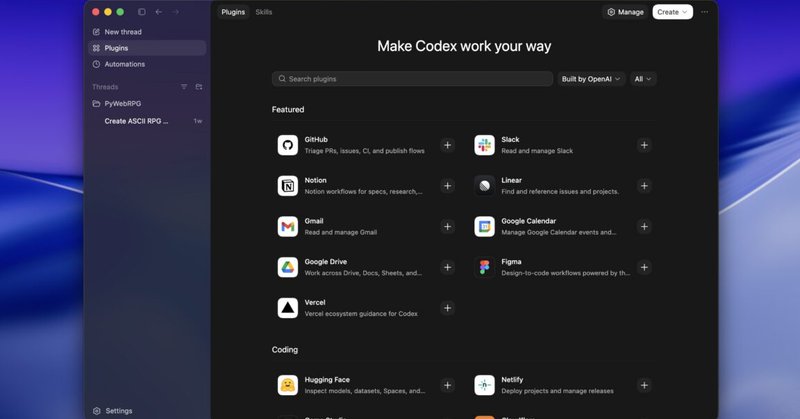Open Automations in the sidebar
This screenshot has height=419, width=800.
point(147,64)
